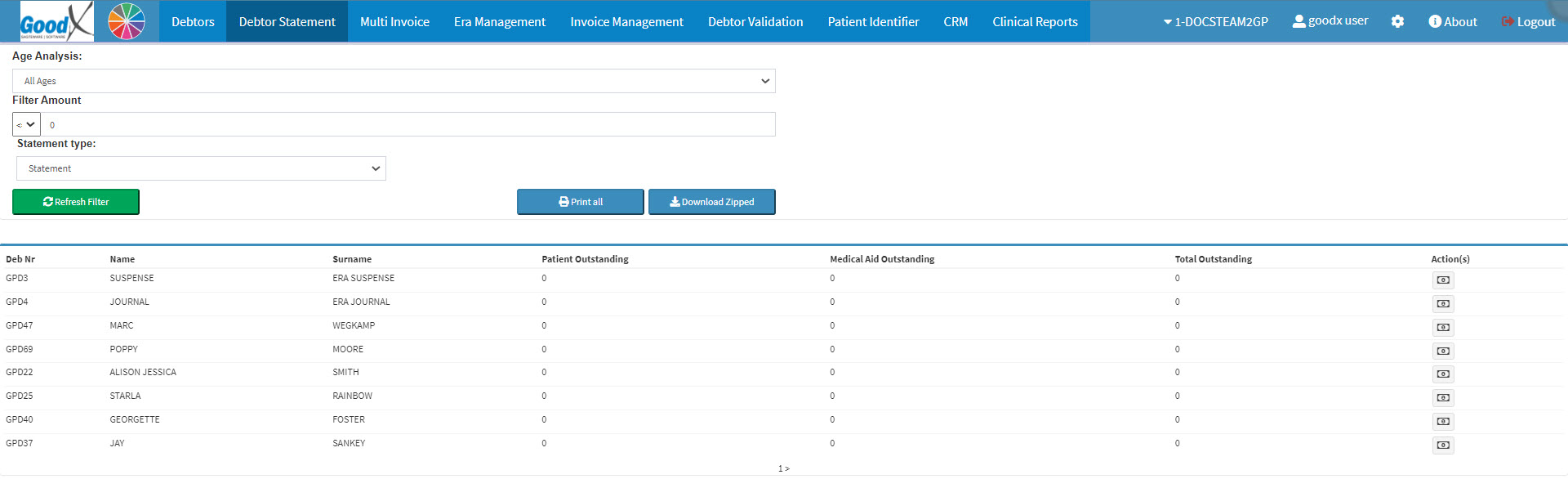Switch to the Era Management tab
The height and width of the screenshot is (479, 1568).
(x=499, y=22)
